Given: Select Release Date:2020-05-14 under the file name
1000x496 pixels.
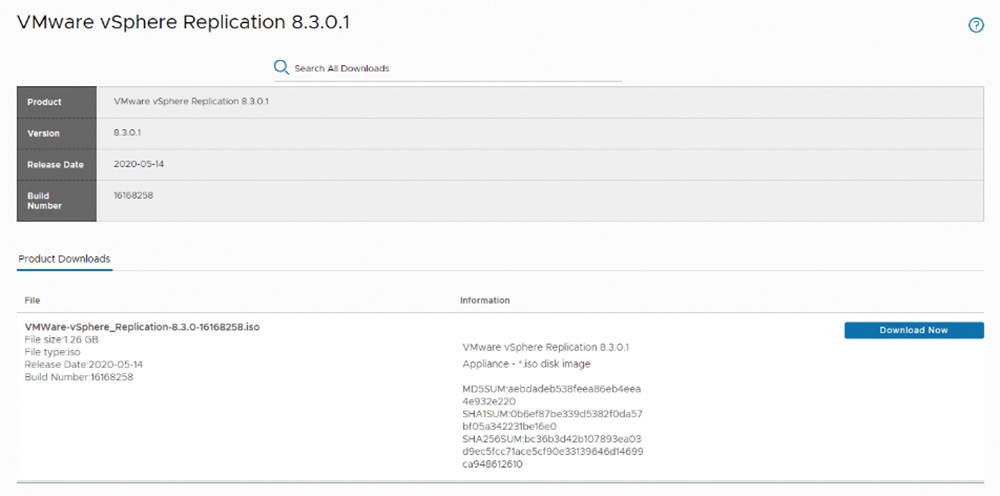Looking at the screenshot, I should tap(84, 365).
